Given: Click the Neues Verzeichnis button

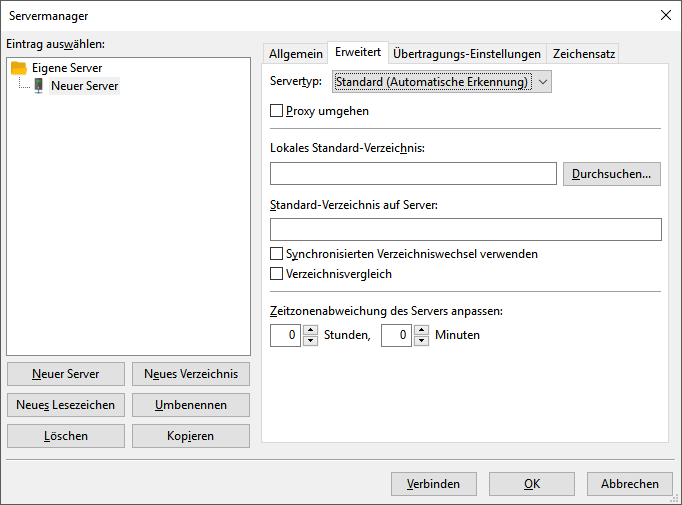Looking at the screenshot, I should coord(191,374).
